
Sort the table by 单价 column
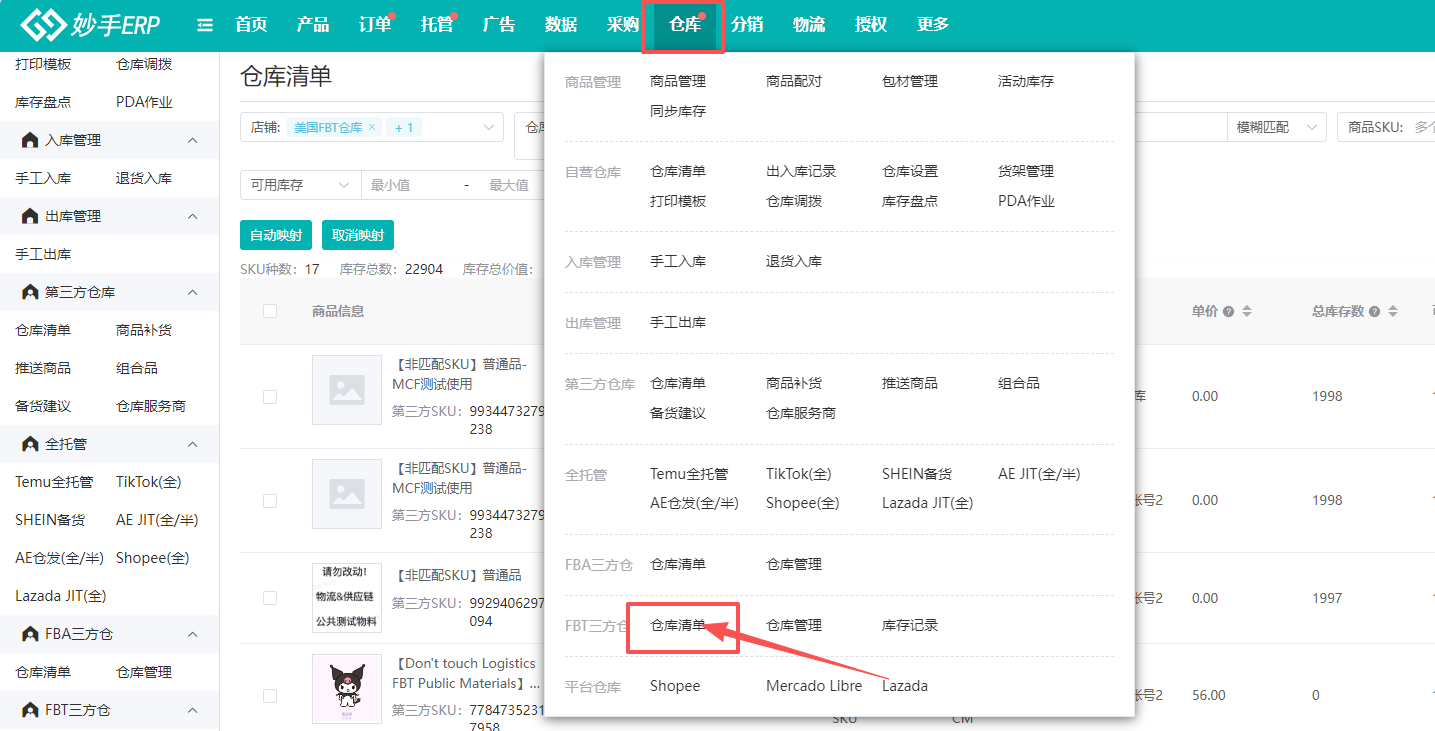coord(1246,312)
